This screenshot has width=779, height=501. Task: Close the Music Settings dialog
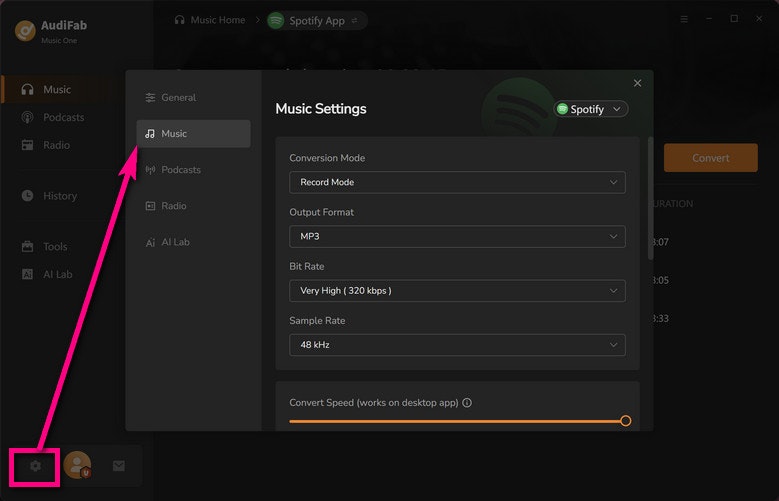pyautogui.click(x=637, y=83)
